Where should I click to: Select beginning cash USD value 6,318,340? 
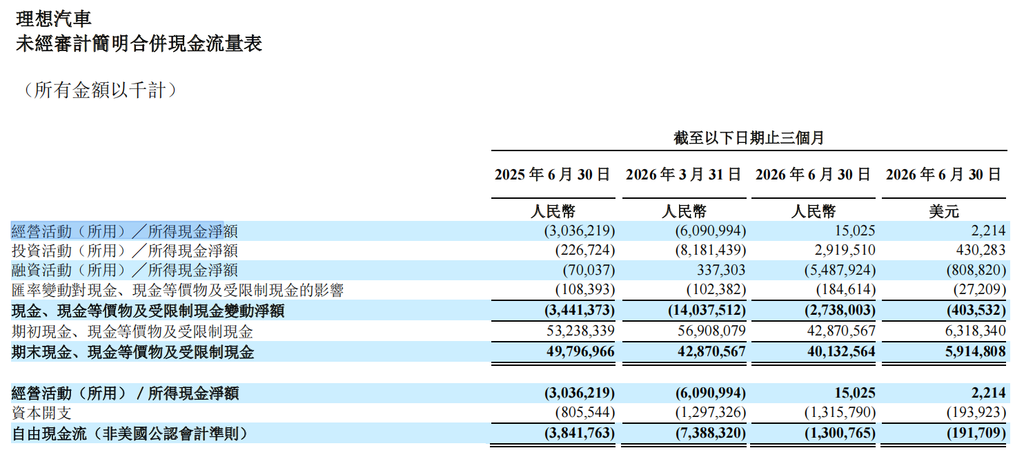[x=978, y=332]
